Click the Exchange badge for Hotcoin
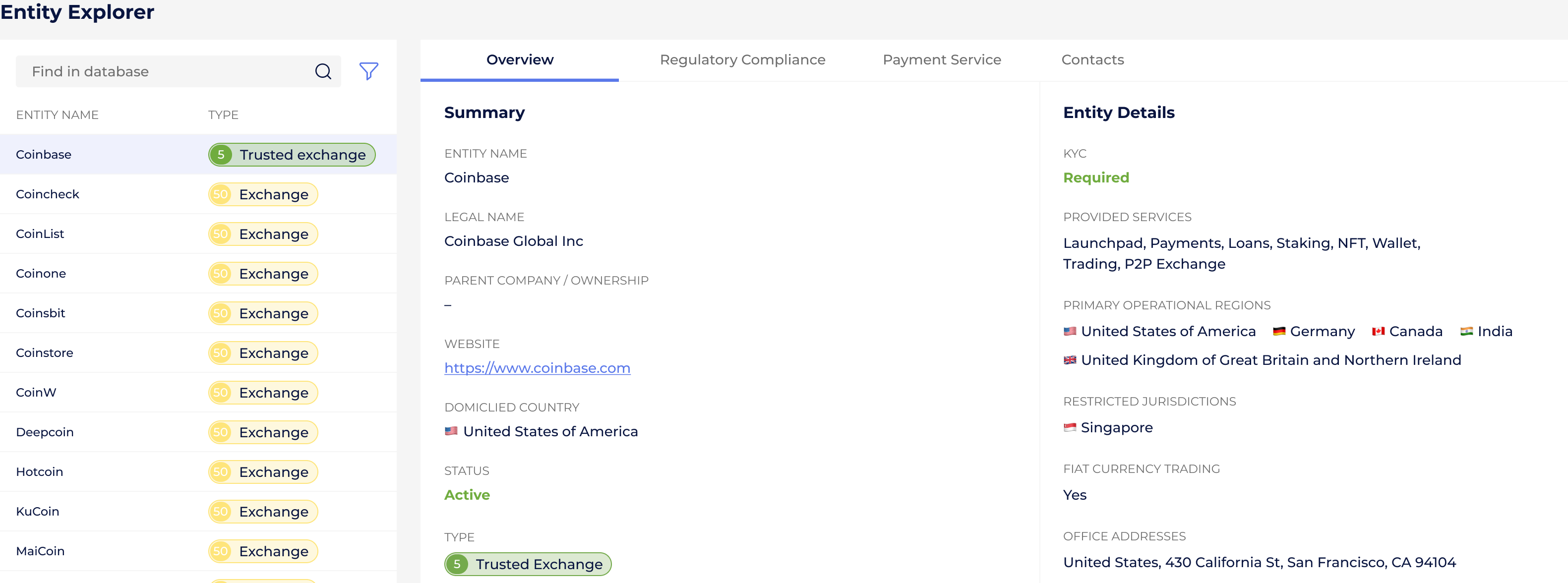 pos(263,471)
